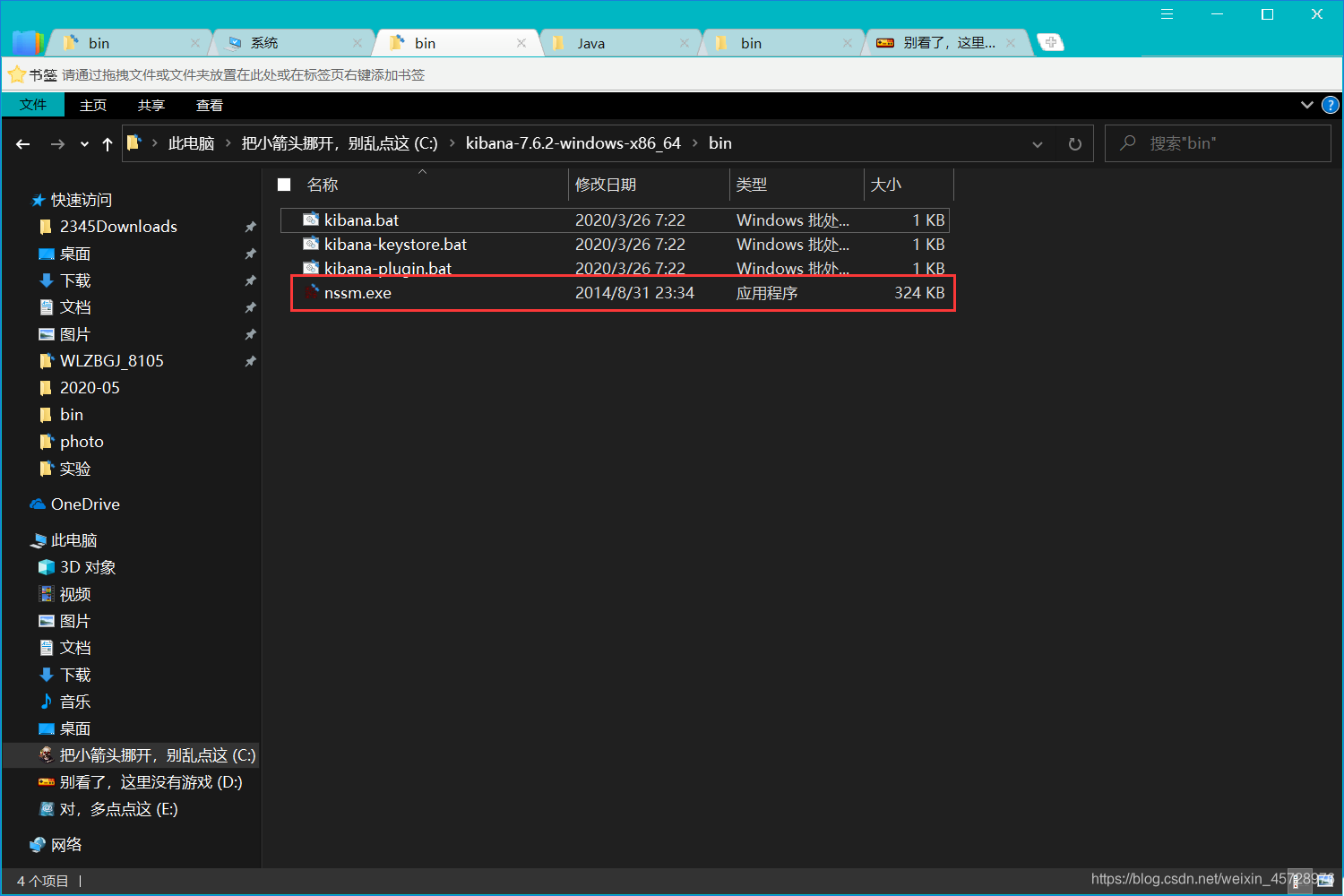Expand recent locations chevron next to forward arrow
1344x896 pixels.
pos(83,143)
